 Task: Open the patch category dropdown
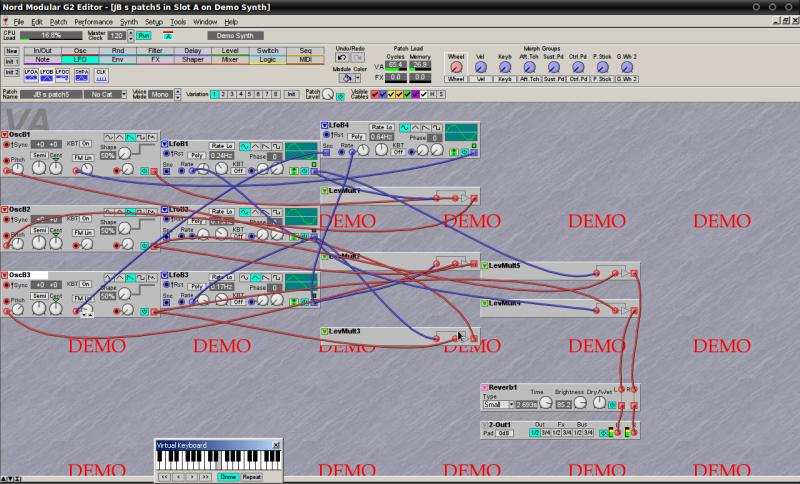pos(123,94)
